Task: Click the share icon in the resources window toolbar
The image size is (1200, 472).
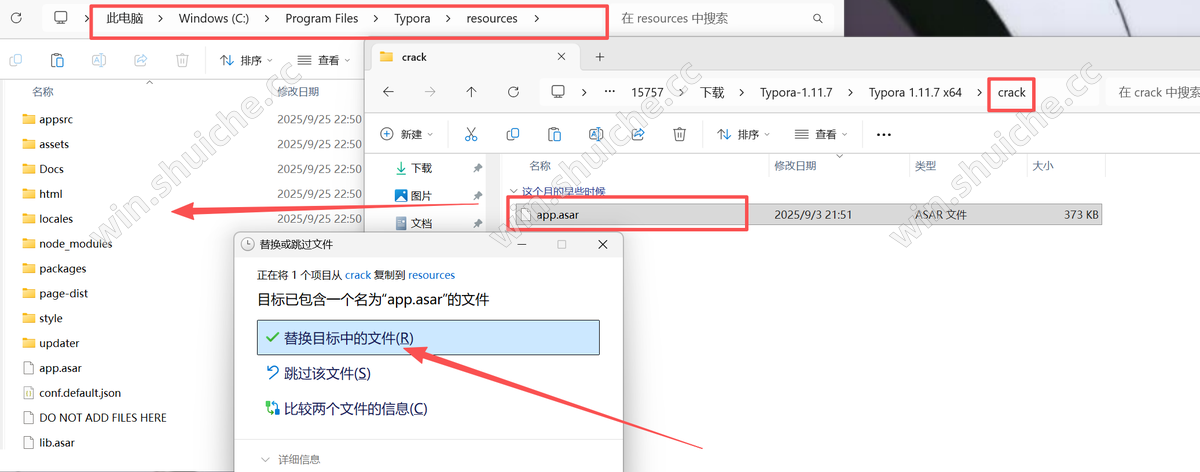Action: point(141,60)
